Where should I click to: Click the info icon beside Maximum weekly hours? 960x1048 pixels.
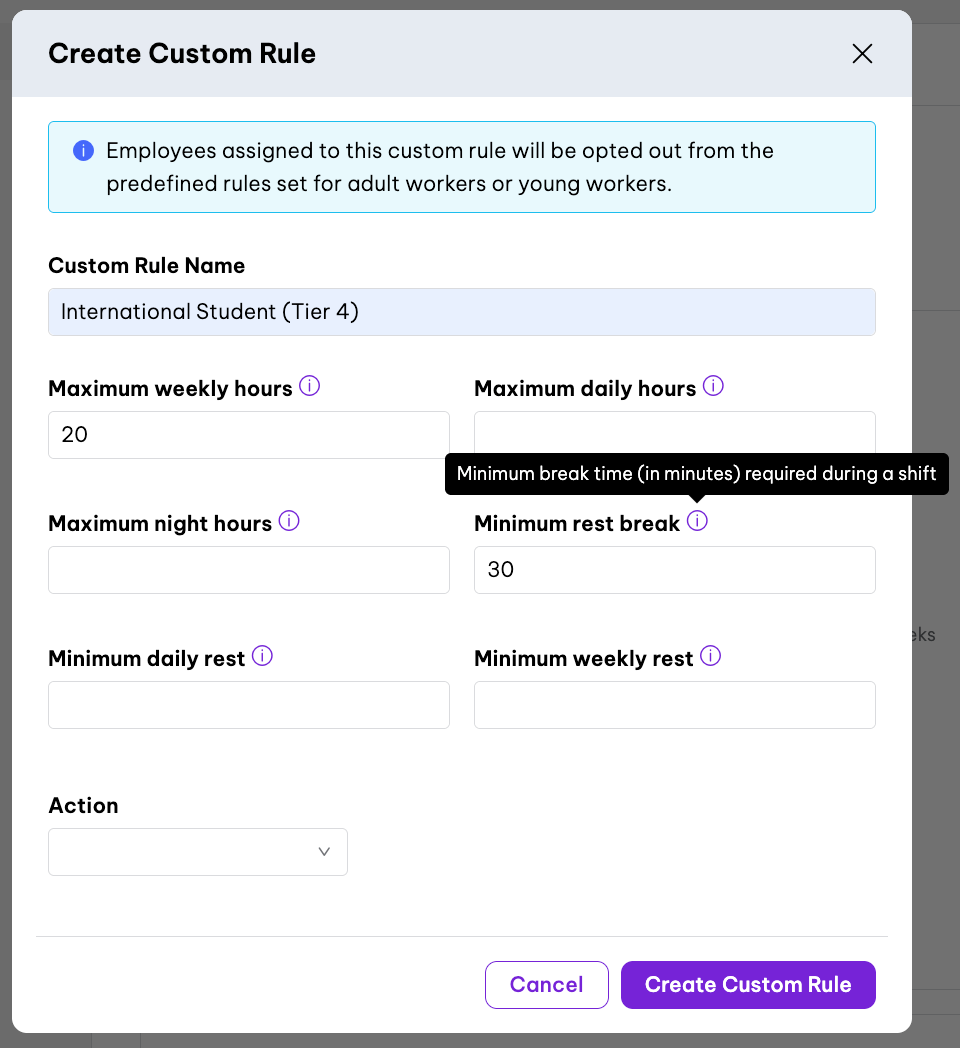pos(310,386)
